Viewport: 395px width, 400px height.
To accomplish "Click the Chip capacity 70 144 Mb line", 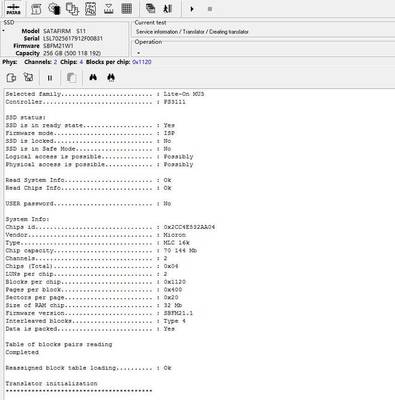I will (101, 250).
